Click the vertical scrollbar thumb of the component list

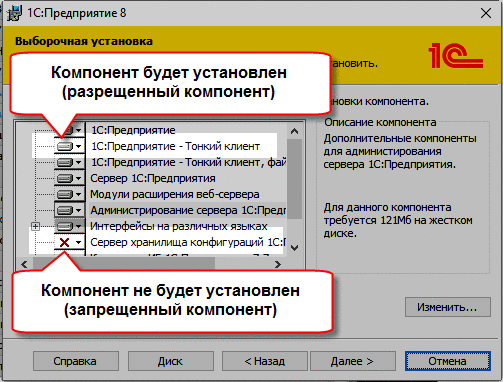294,179
